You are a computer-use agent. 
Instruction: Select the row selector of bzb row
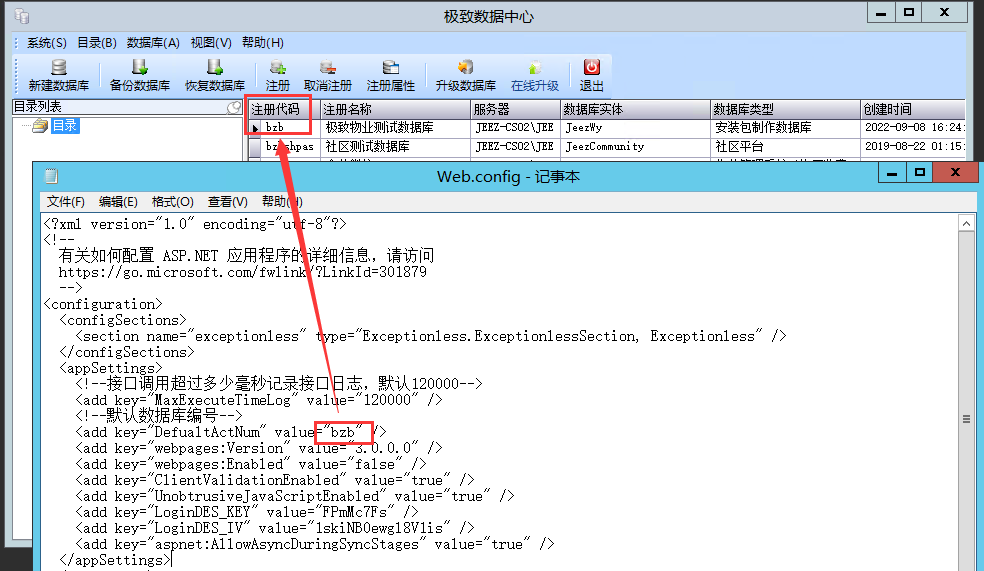[x=255, y=128]
